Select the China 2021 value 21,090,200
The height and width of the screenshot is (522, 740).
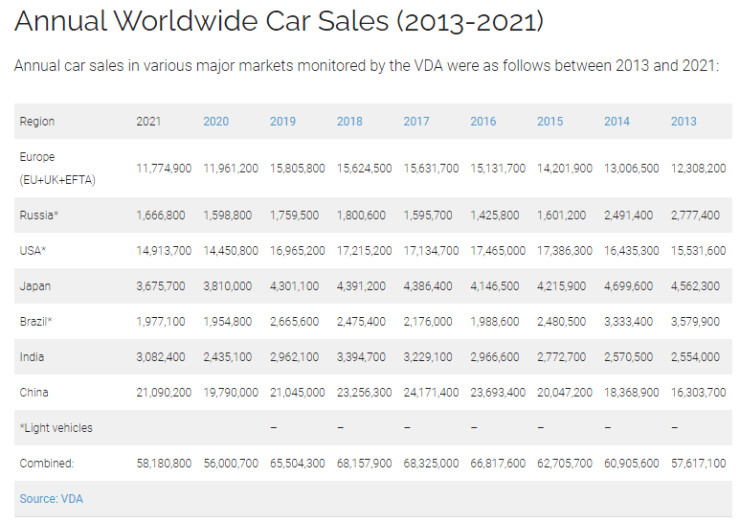coord(163,392)
